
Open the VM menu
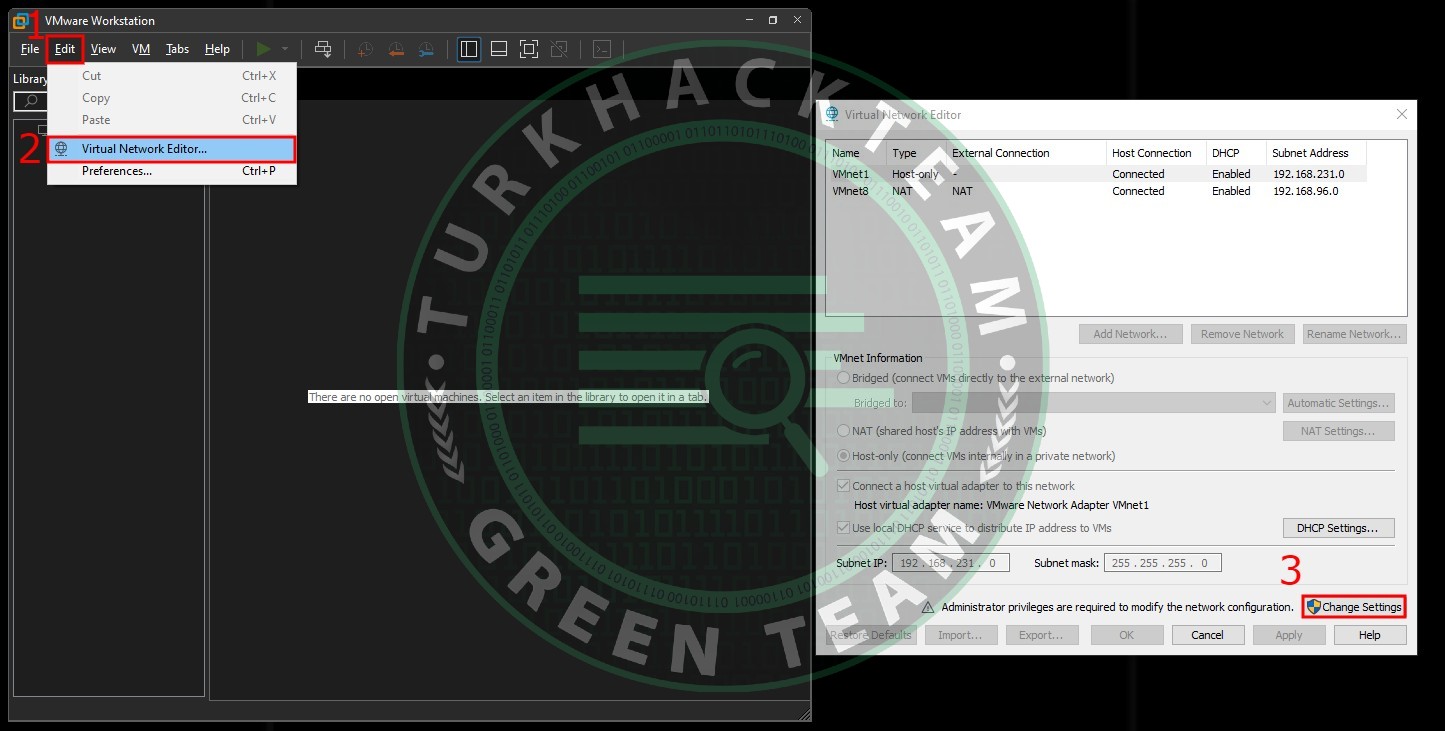tap(141, 49)
